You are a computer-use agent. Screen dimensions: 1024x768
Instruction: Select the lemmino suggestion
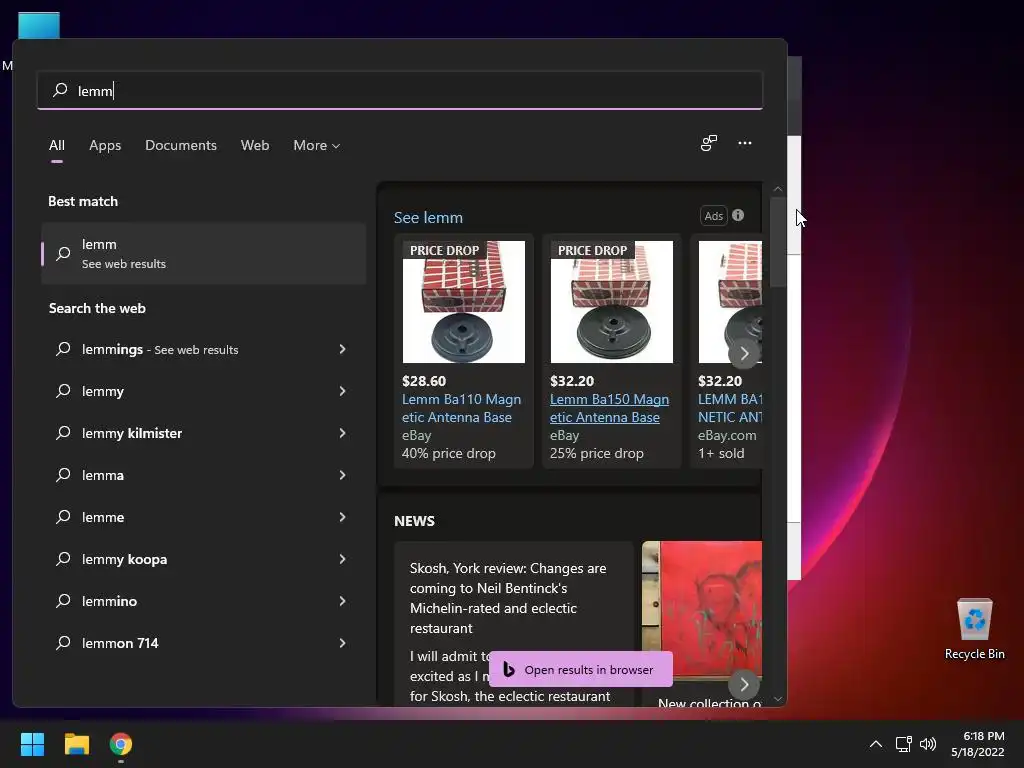pos(189,601)
